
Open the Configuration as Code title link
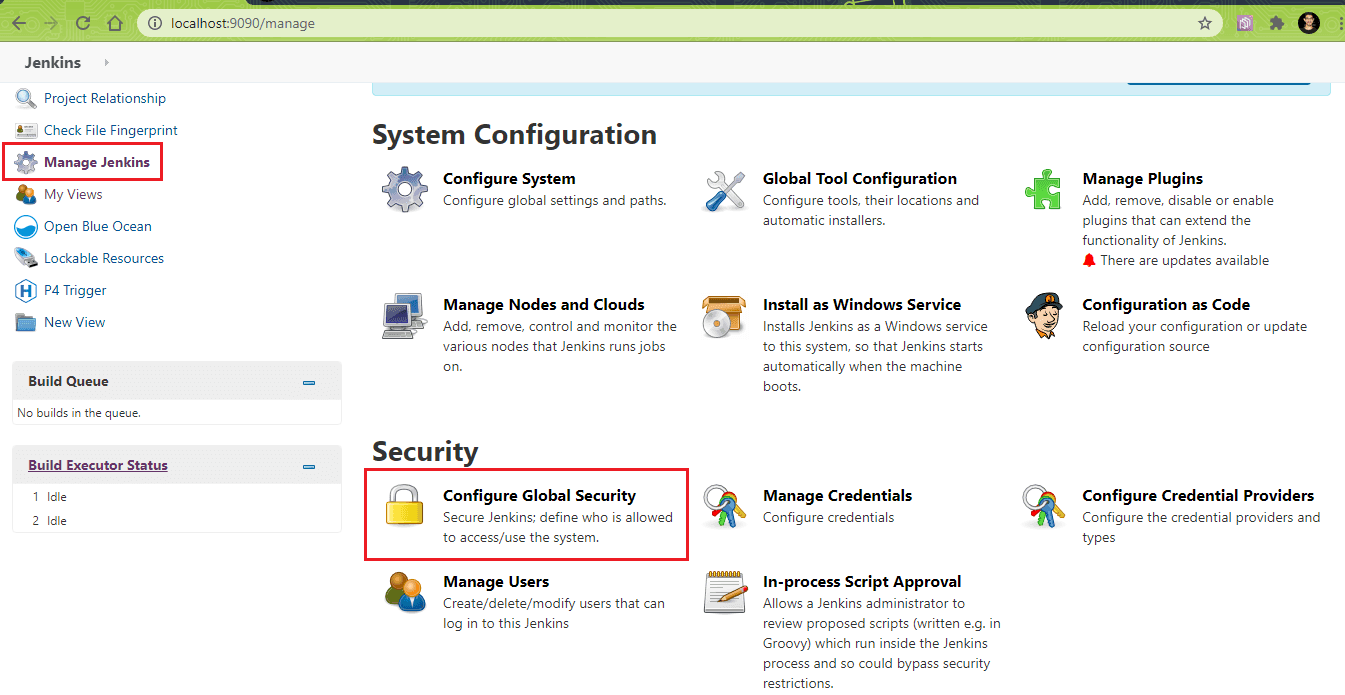(x=1166, y=305)
